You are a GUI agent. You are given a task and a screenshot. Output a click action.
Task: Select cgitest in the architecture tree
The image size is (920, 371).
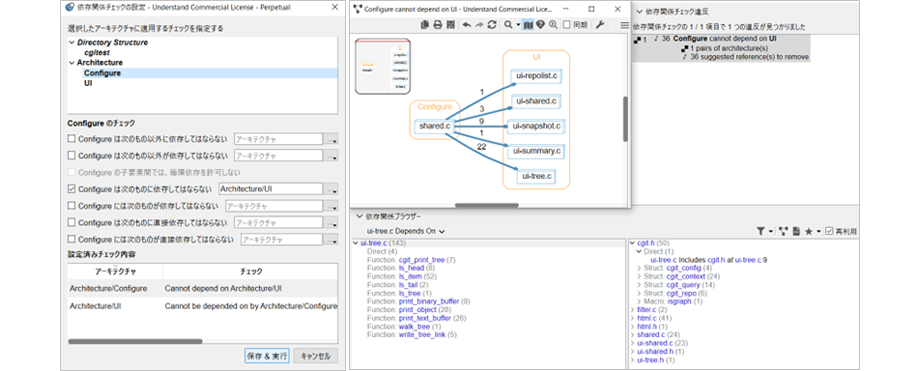coord(97,53)
